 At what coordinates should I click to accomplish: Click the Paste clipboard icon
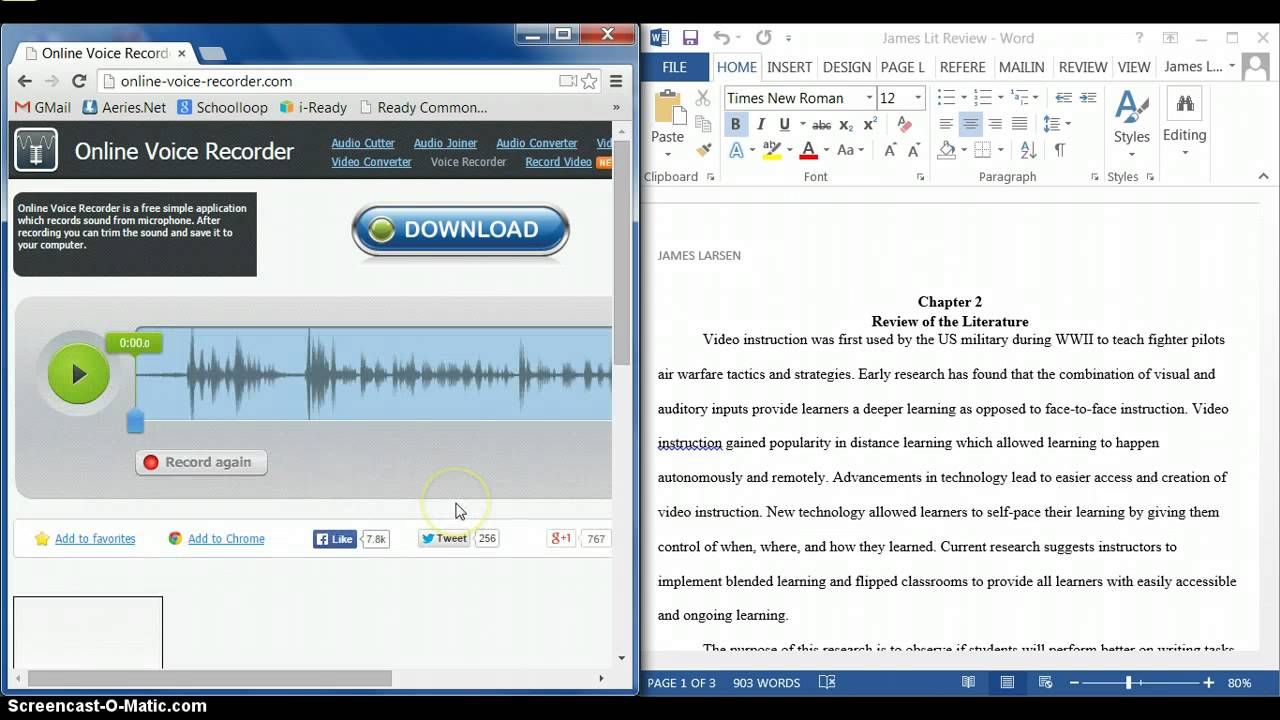(x=667, y=108)
